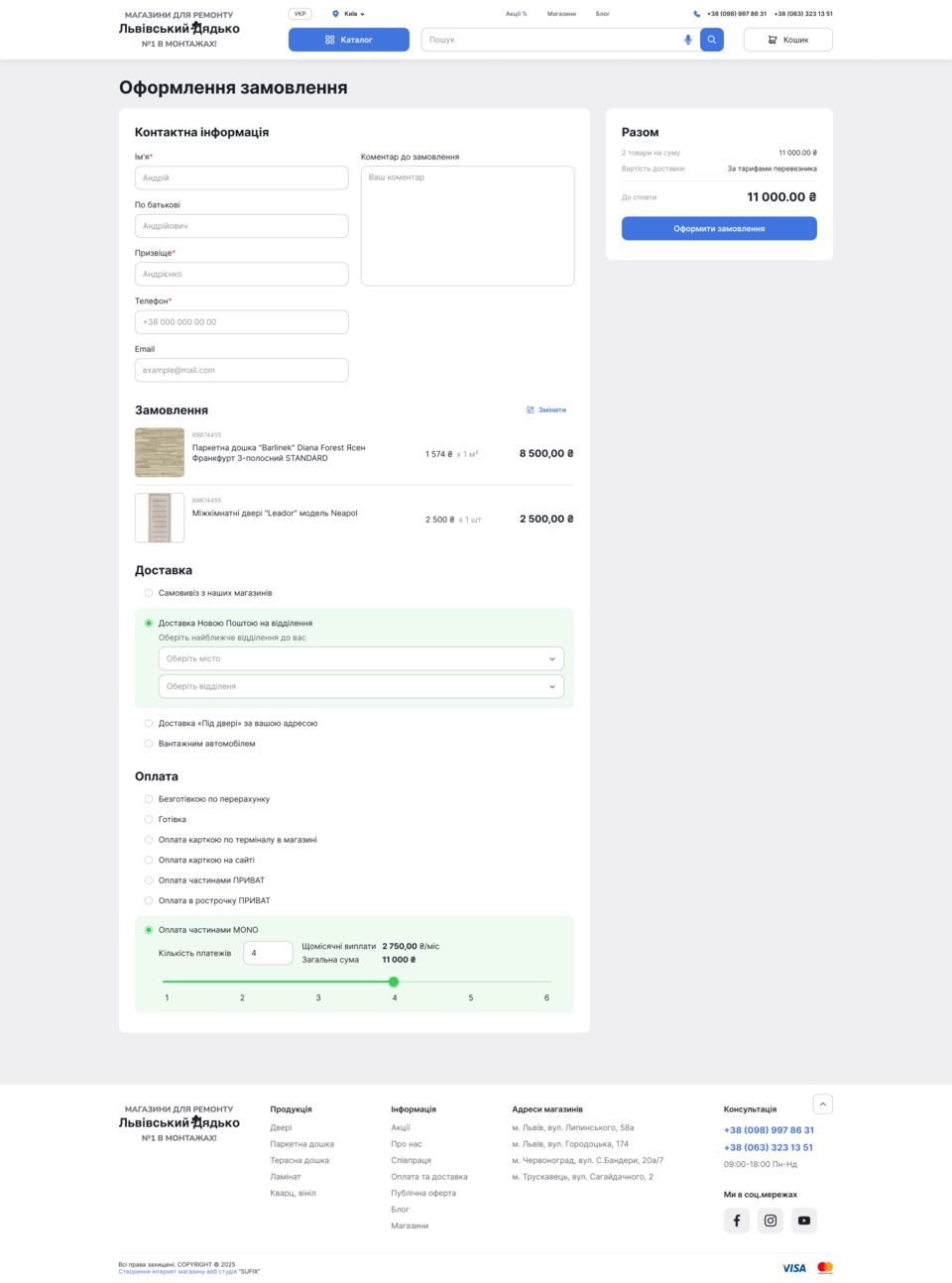Open the Оберіть відділення dropdown
This screenshot has width=952, height=1283.
361,686
